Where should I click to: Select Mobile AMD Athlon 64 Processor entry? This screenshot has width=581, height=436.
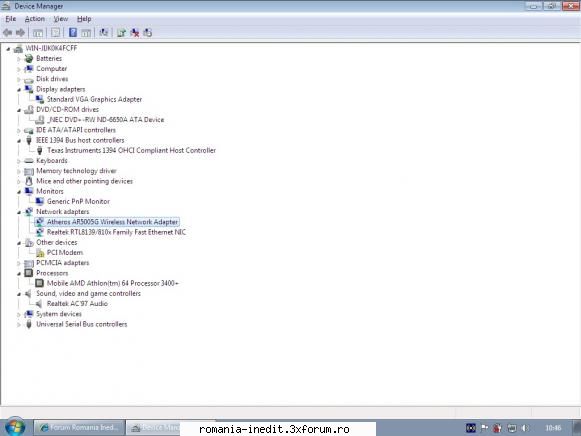pos(112,283)
